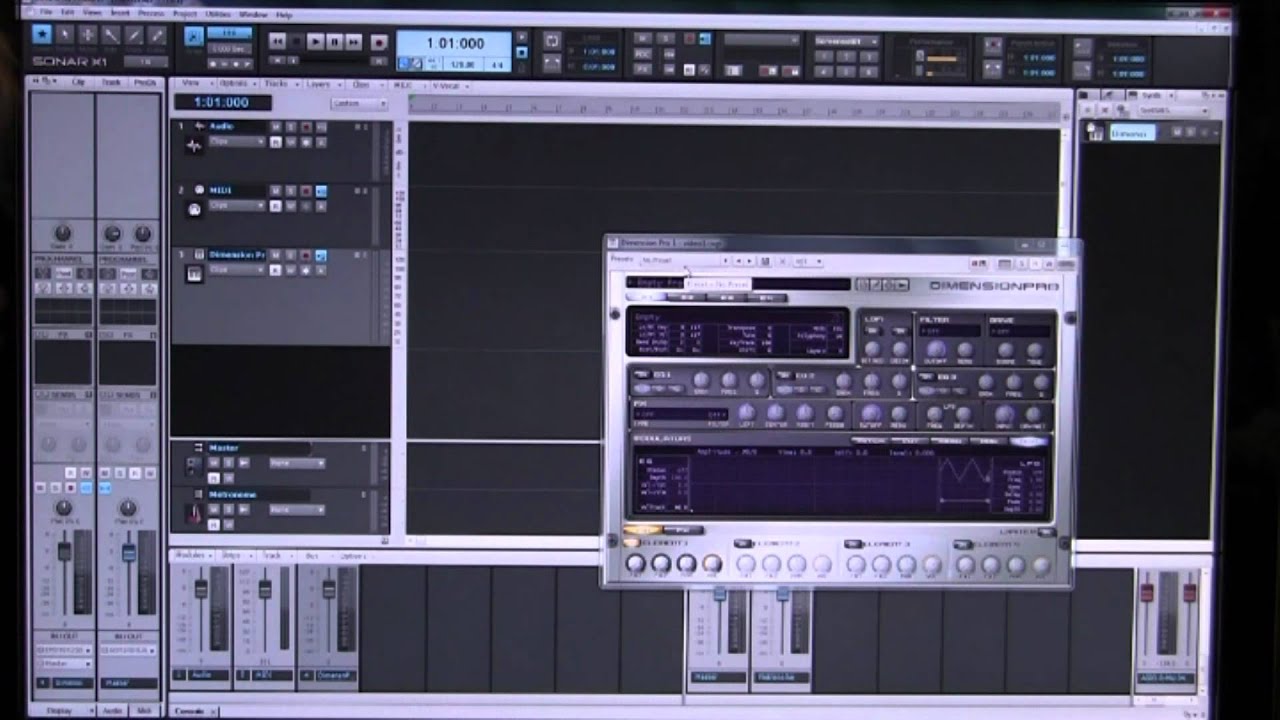The width and height of the screenshot is (1280, 720).
Task: Open the Track tab in Inspector
Action: tap(111, 83)
